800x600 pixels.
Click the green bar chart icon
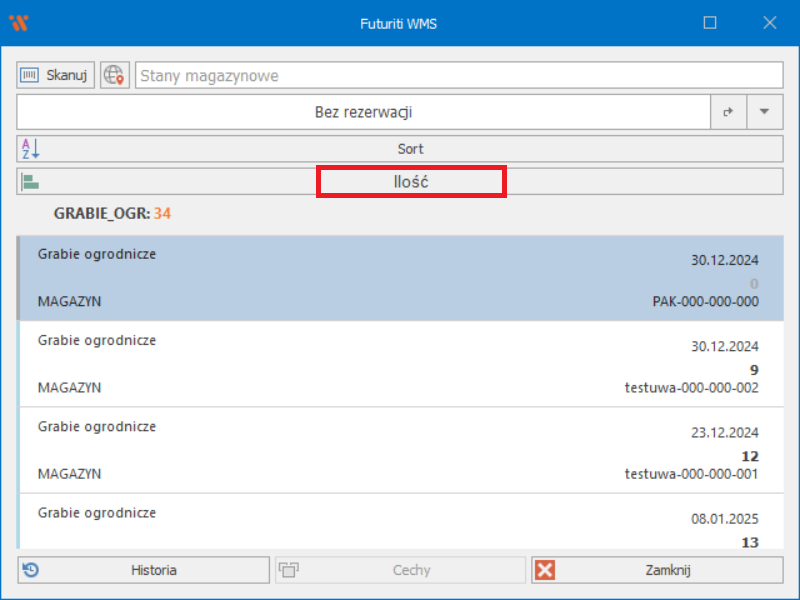(30, 182)
